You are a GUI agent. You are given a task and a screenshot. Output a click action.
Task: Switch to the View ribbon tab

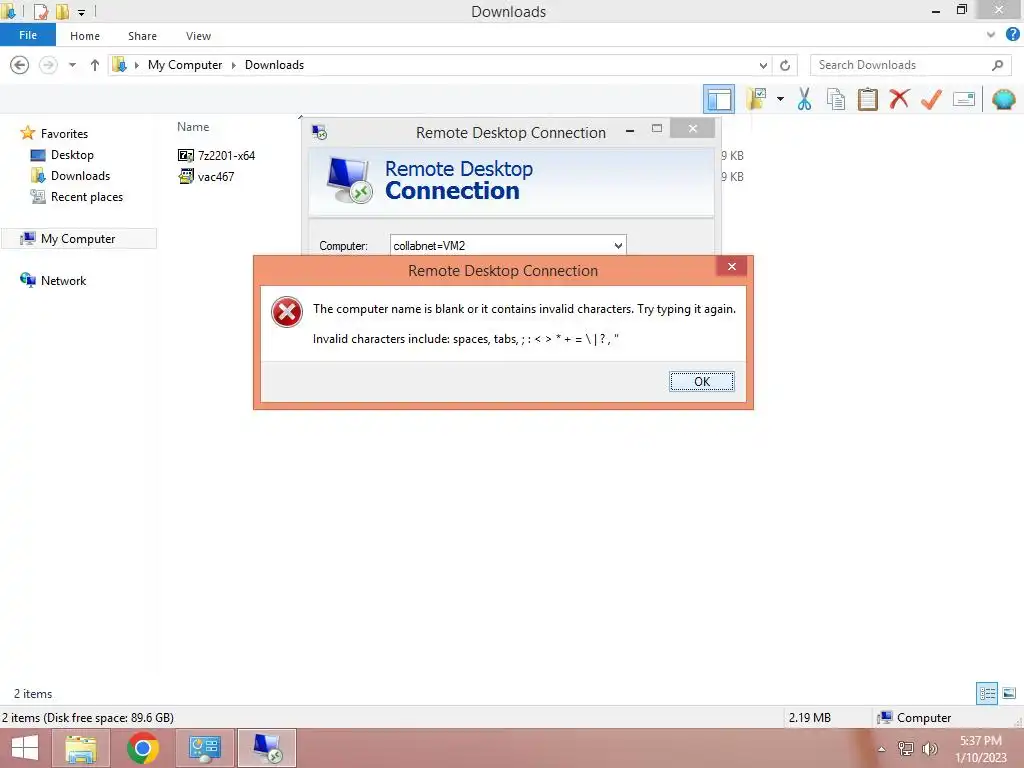199,36
